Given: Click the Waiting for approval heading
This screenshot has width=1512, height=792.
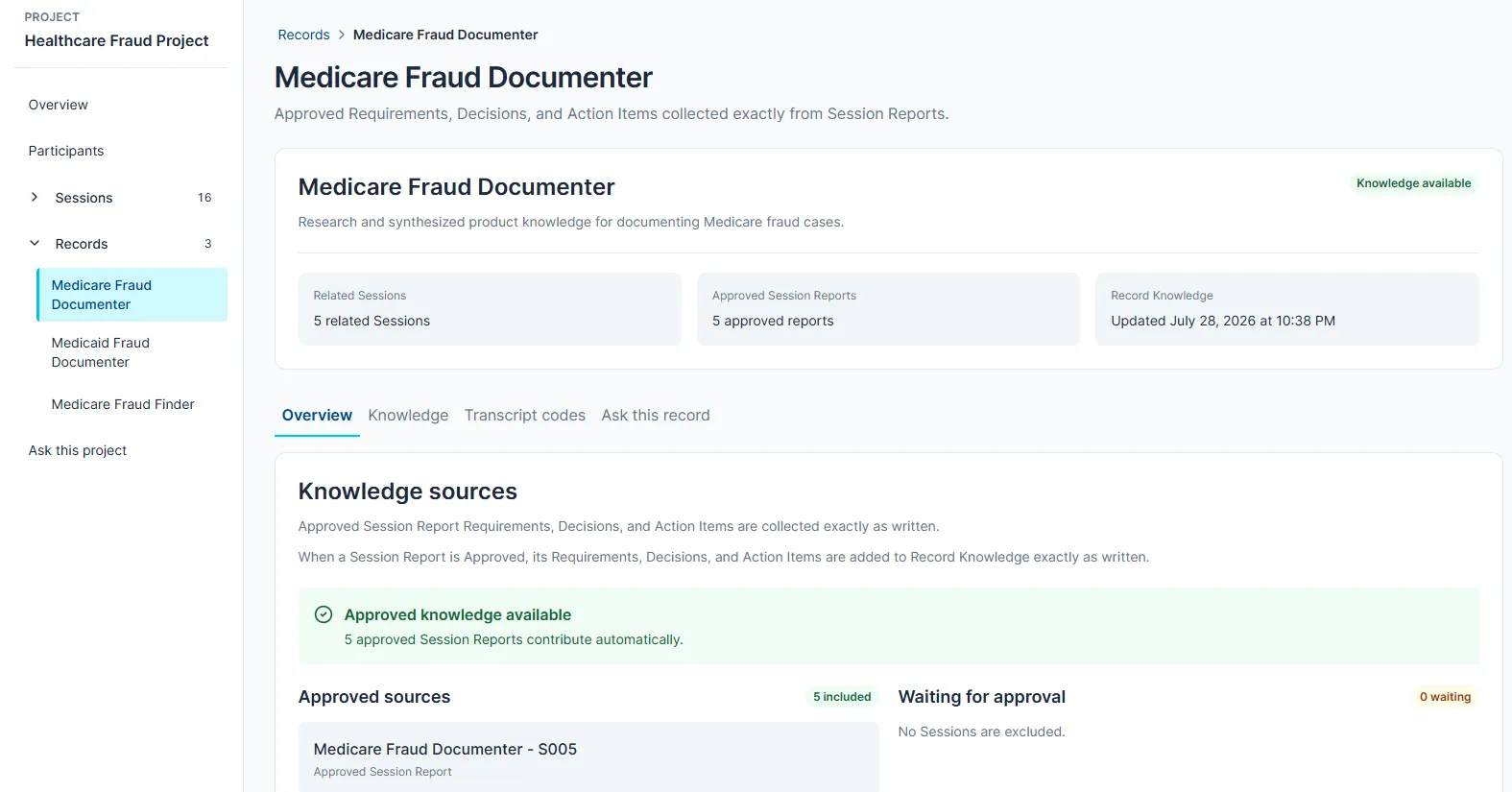Looking at the screenshot, I should click(982, 697).
